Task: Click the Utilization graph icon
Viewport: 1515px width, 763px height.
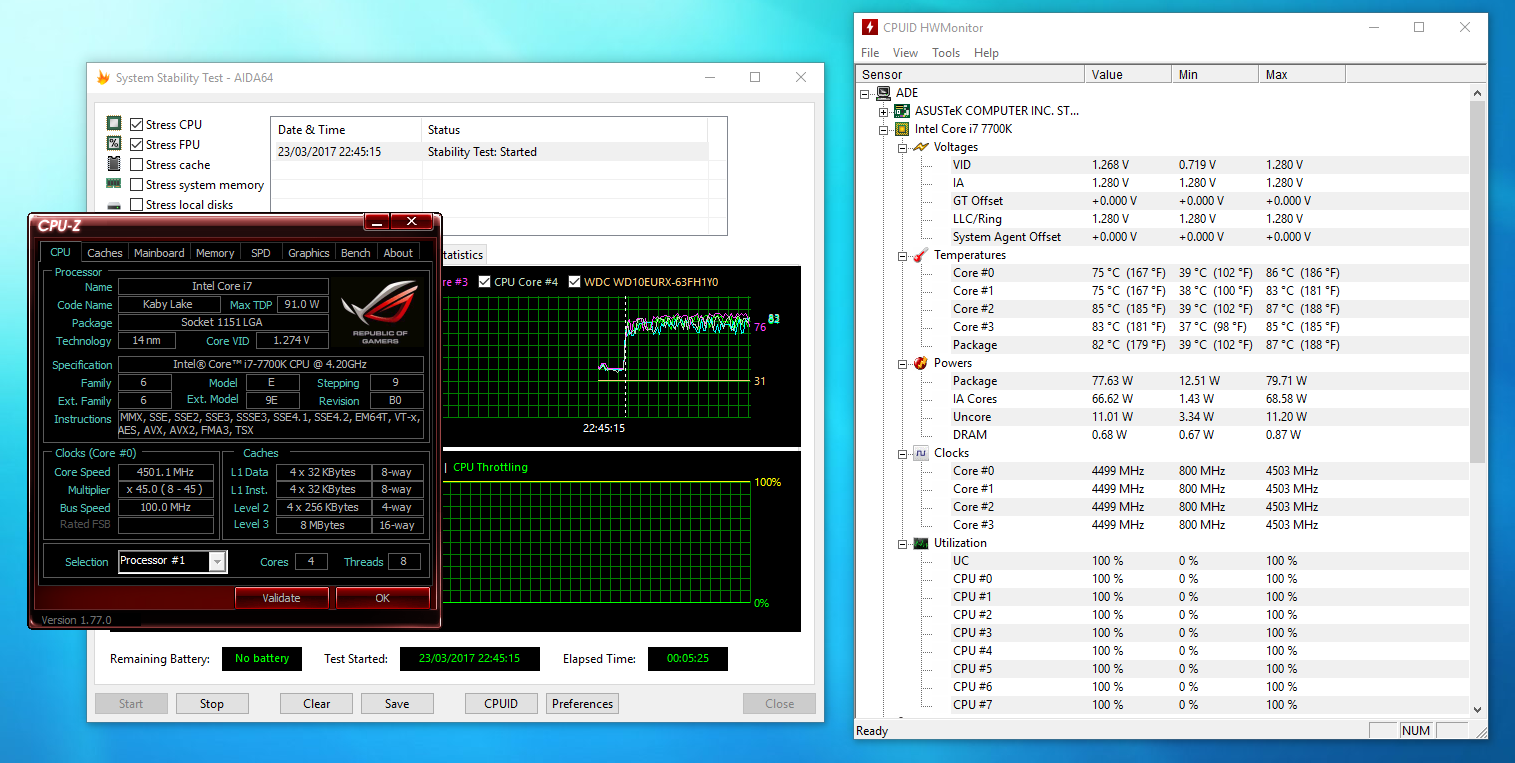Action: (921, 543)
